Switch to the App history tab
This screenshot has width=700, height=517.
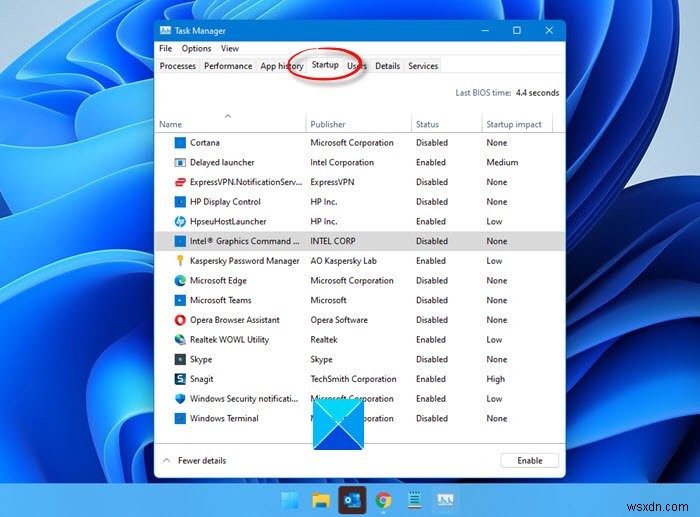[x=282, y=66]
